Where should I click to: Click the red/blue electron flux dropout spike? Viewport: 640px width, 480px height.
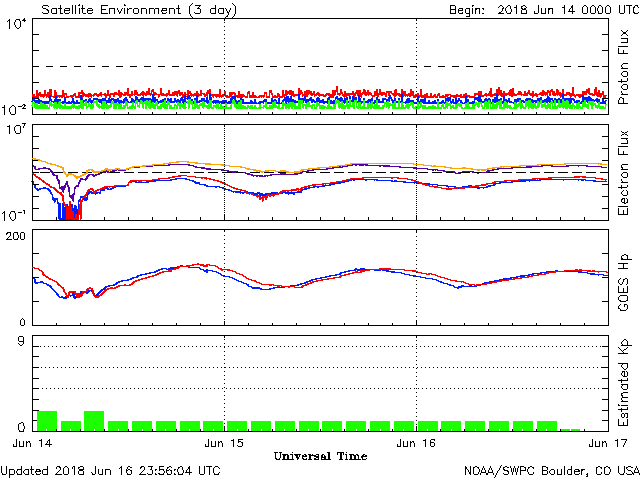tap(69, 211)
